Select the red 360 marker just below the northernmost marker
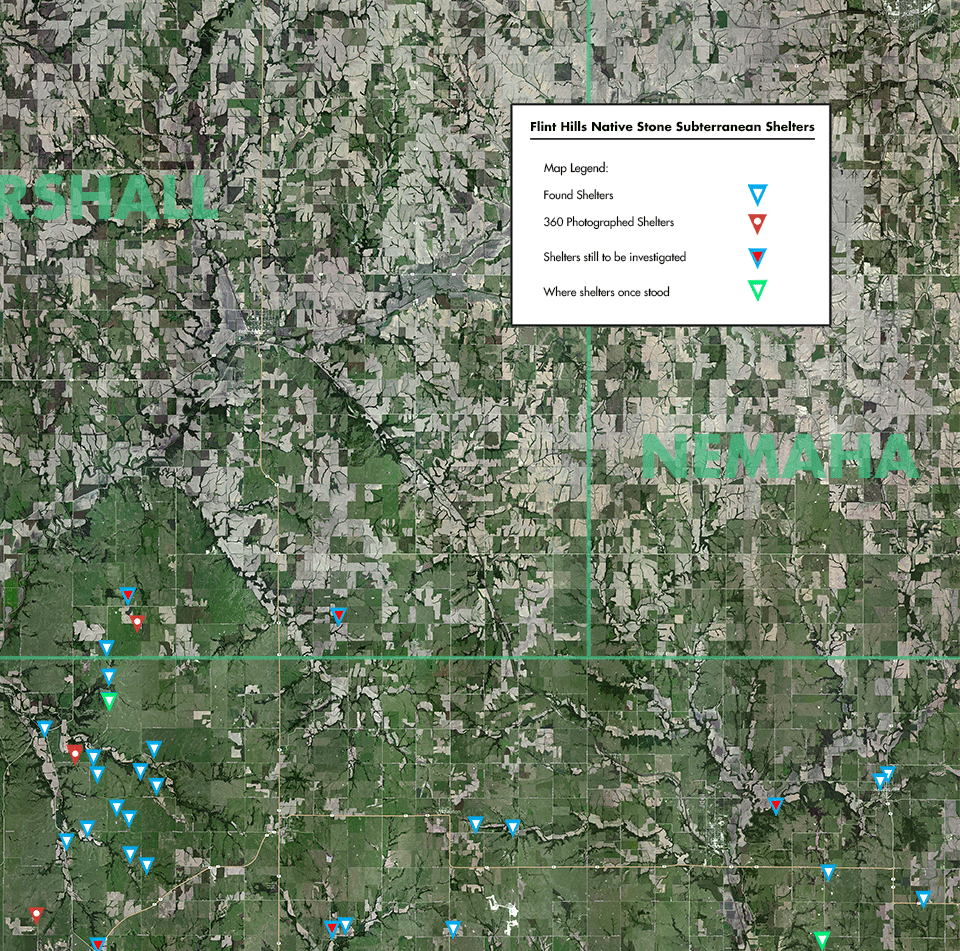This screenshot has width=960, height=951. click(x=138, y=623)
